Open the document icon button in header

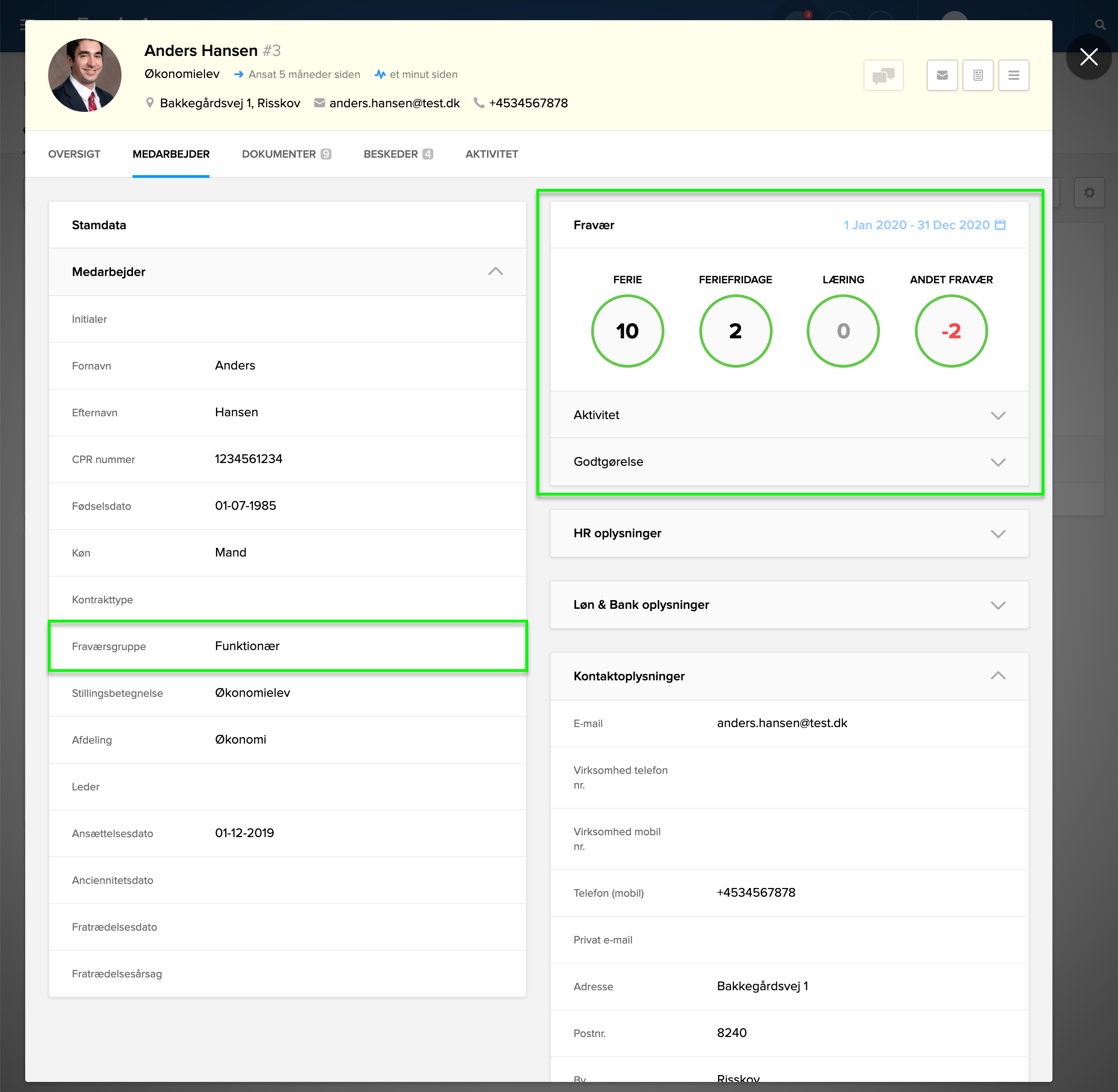point(978,75)
